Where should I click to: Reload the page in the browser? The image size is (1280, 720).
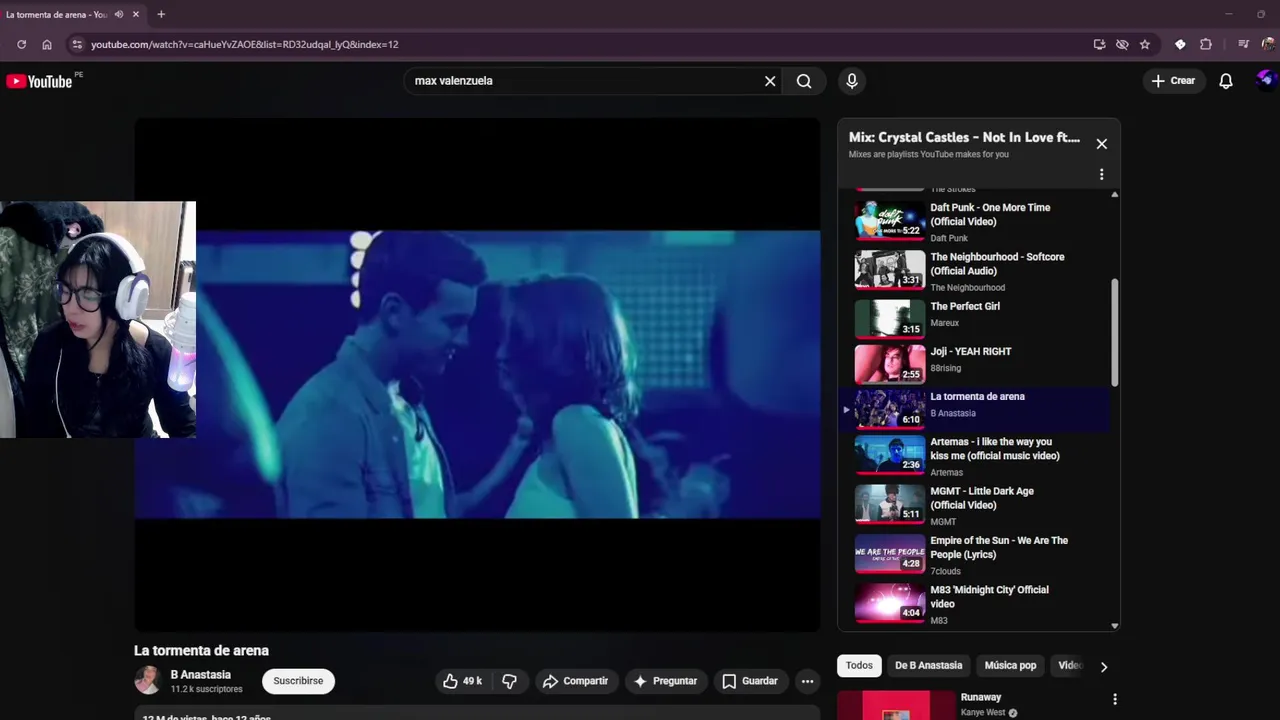21,44
